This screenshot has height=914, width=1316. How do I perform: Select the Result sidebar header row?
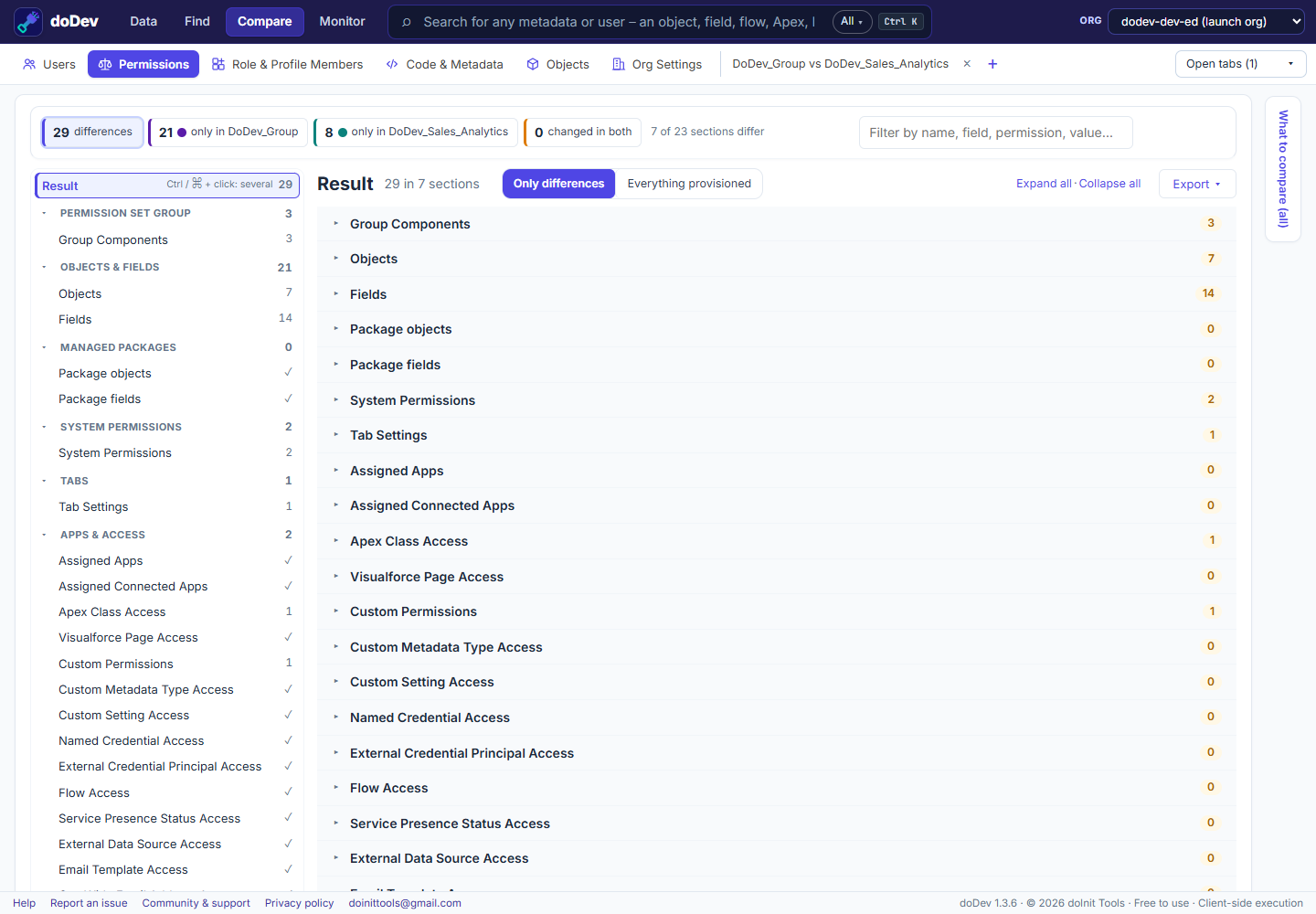pyautogui.click(x=167, y=186)
